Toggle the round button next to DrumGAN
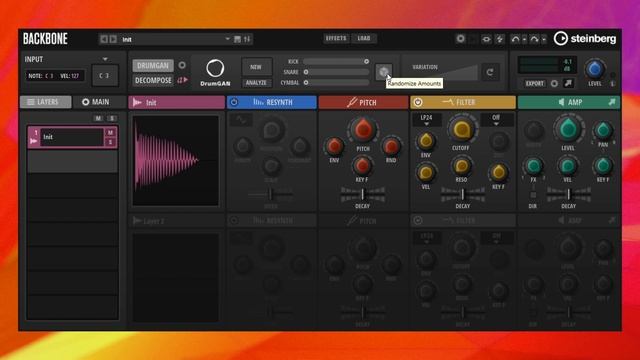 click(182, 65)
